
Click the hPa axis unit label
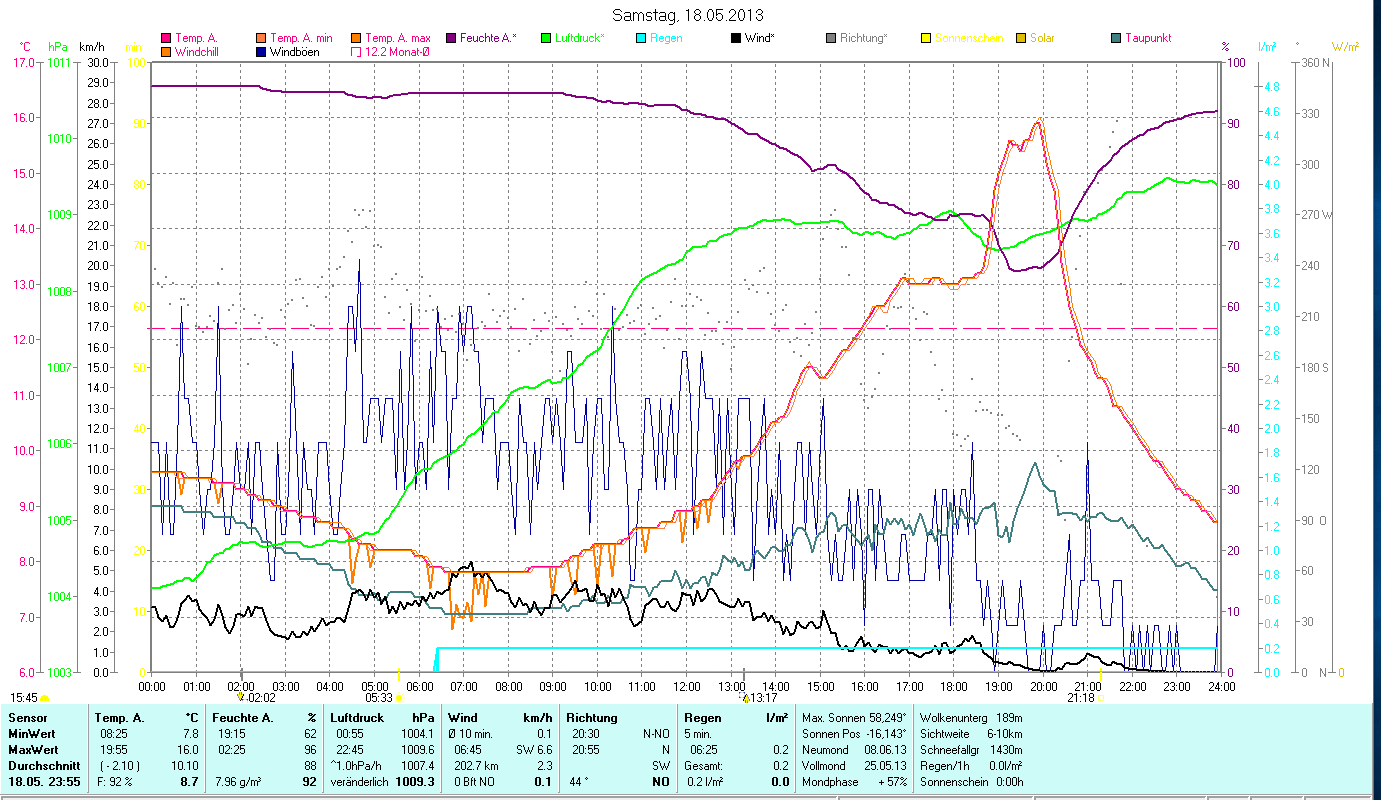point(58,47)
